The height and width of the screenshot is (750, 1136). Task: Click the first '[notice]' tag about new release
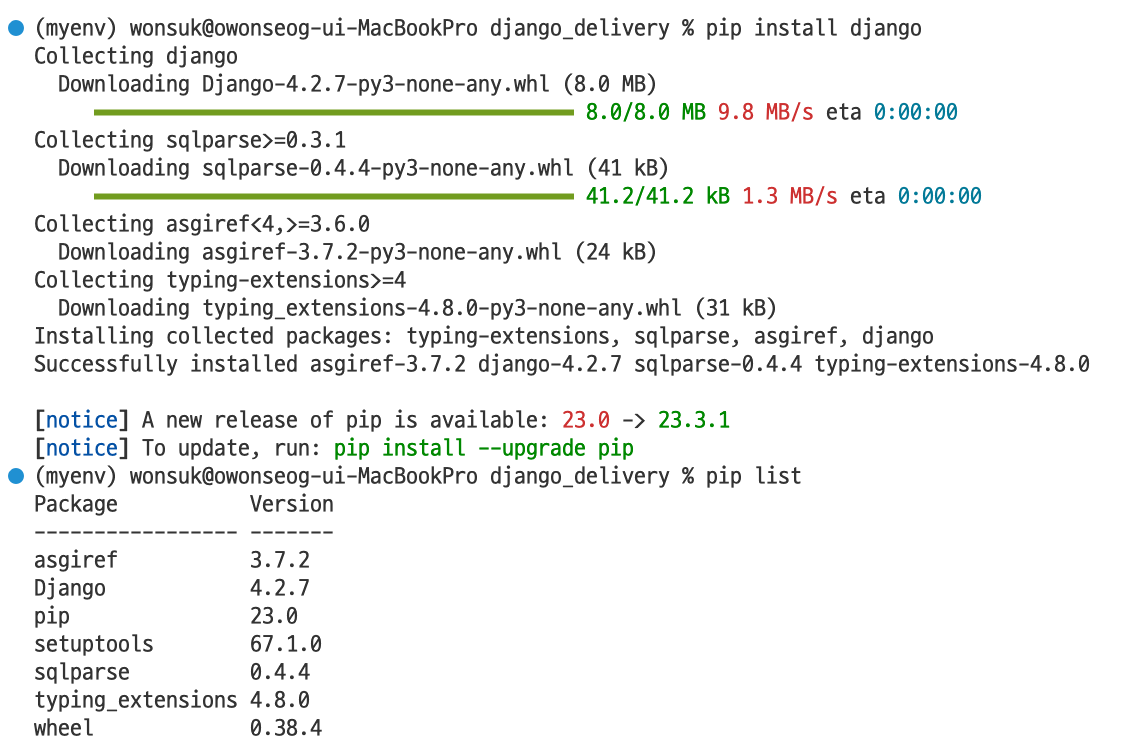click(x=82, y=420)
